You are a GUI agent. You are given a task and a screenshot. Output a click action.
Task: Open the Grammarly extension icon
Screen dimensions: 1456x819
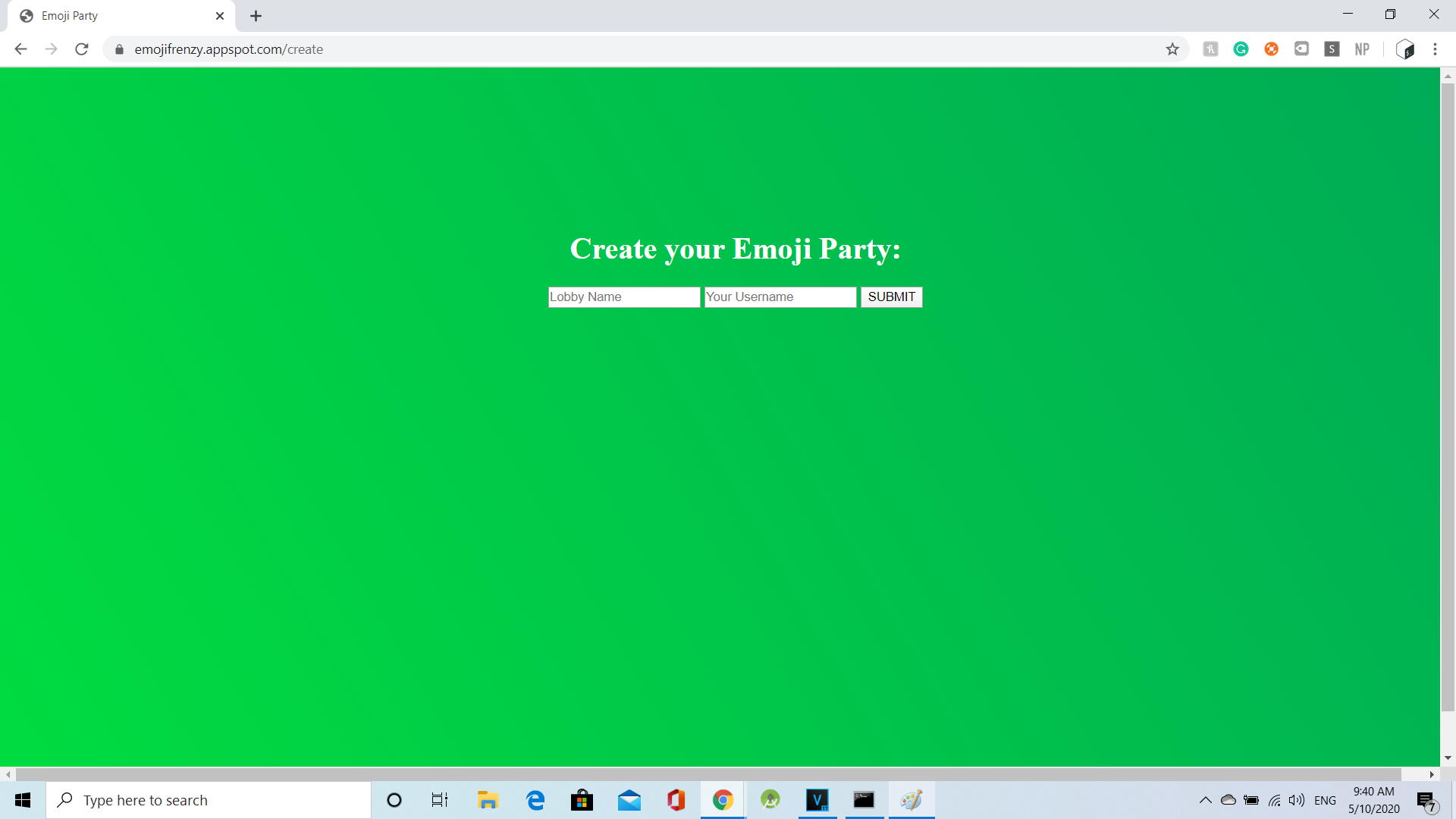coord(1241,49)
